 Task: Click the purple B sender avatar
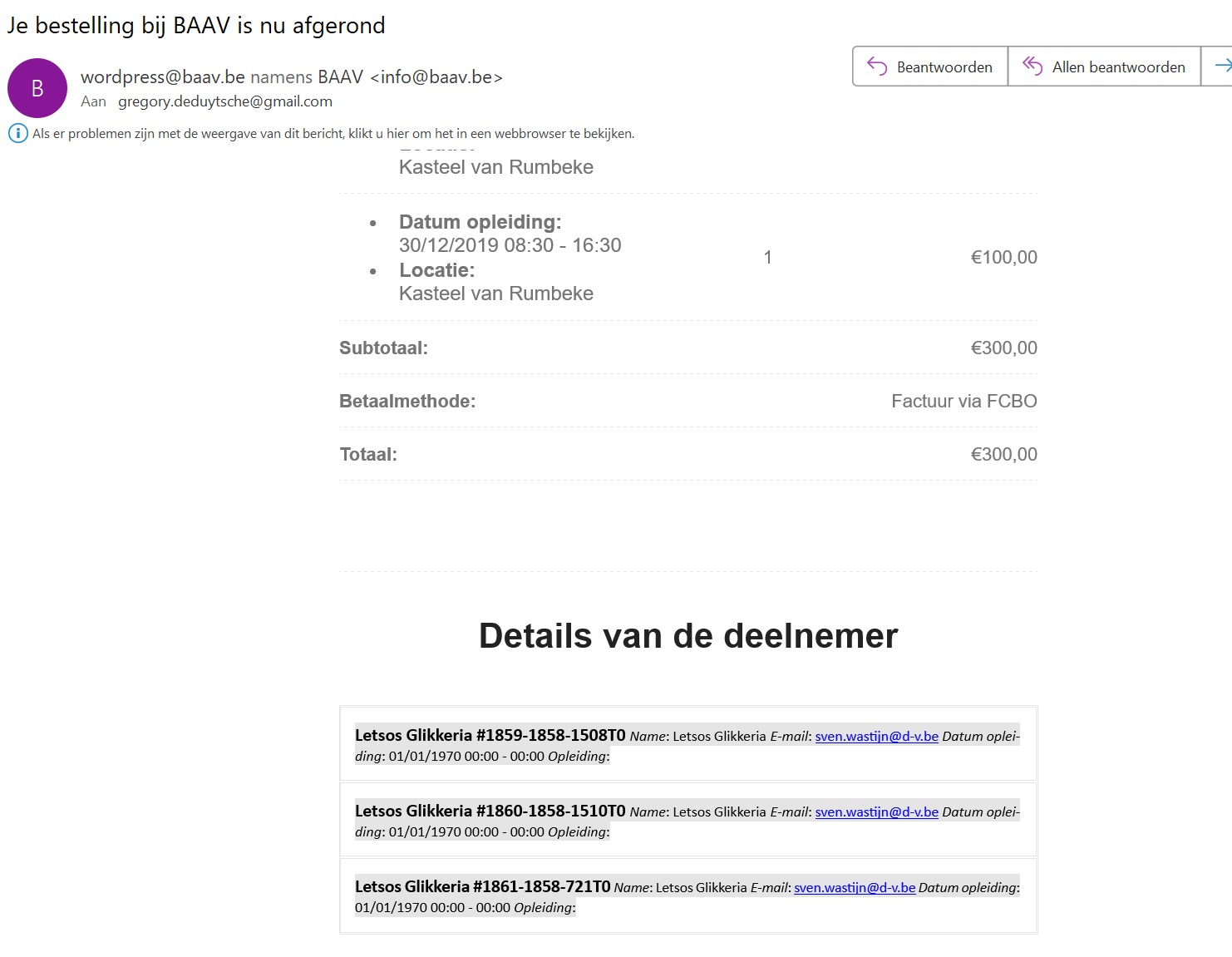coord(37,88)
